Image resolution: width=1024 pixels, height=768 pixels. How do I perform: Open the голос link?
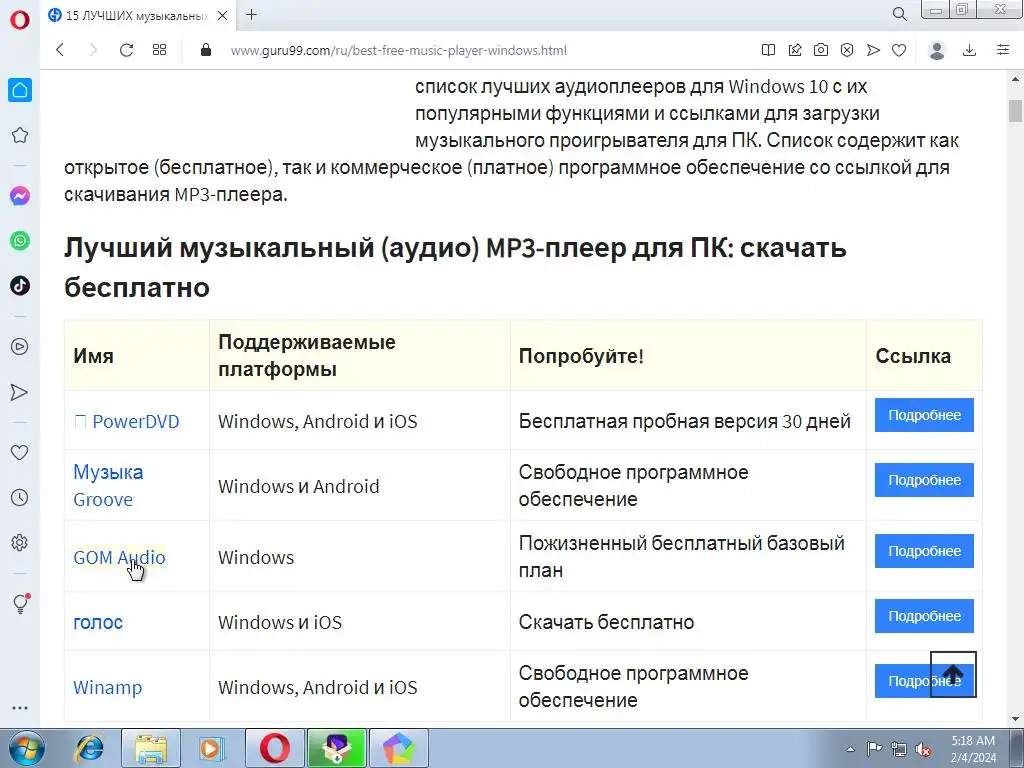pos(98,622)
